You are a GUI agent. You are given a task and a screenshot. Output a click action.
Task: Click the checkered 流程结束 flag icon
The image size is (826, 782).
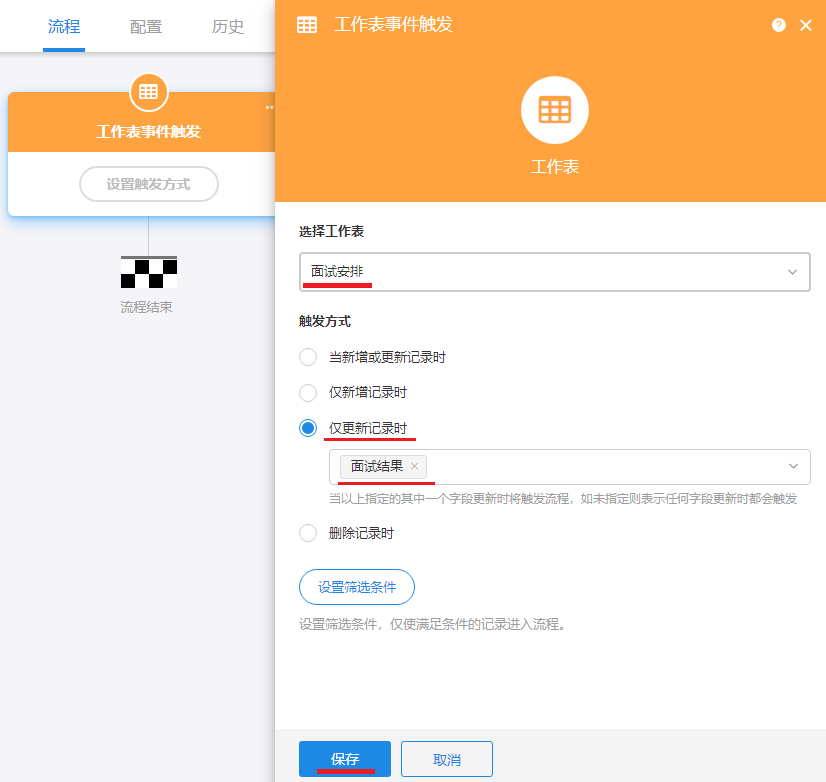148,273
